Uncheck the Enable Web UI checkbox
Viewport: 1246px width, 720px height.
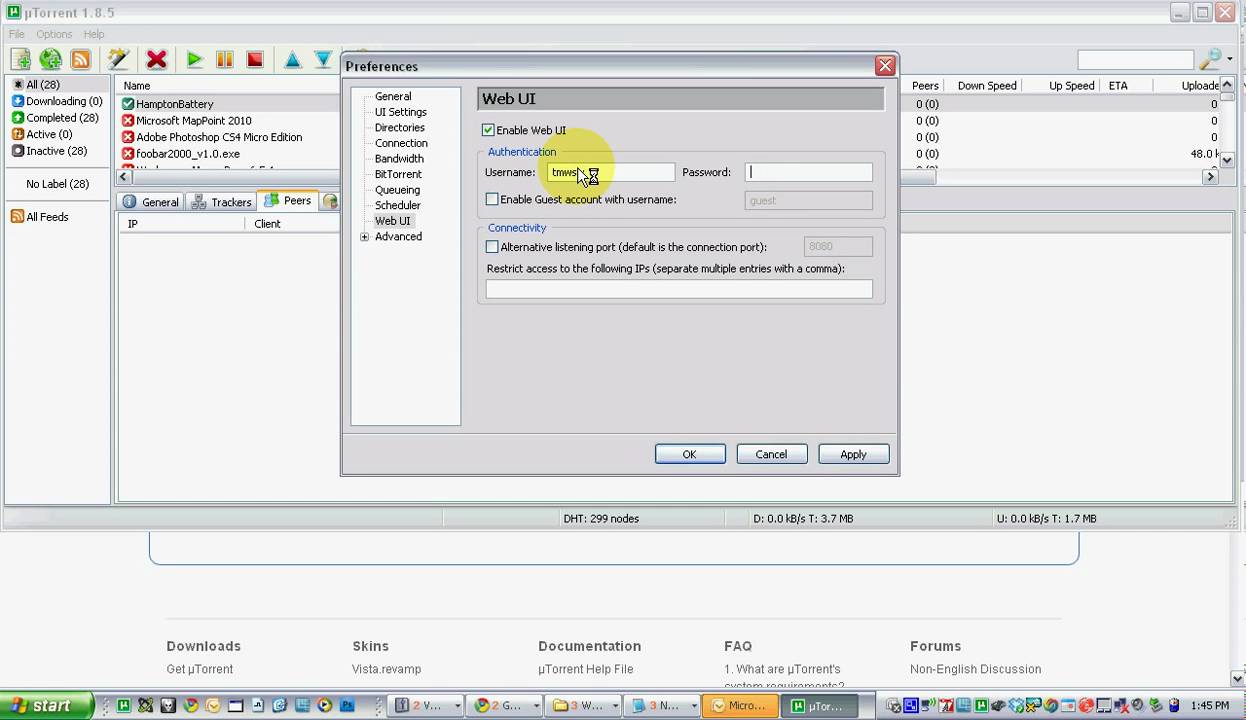[x=488, y=130]
